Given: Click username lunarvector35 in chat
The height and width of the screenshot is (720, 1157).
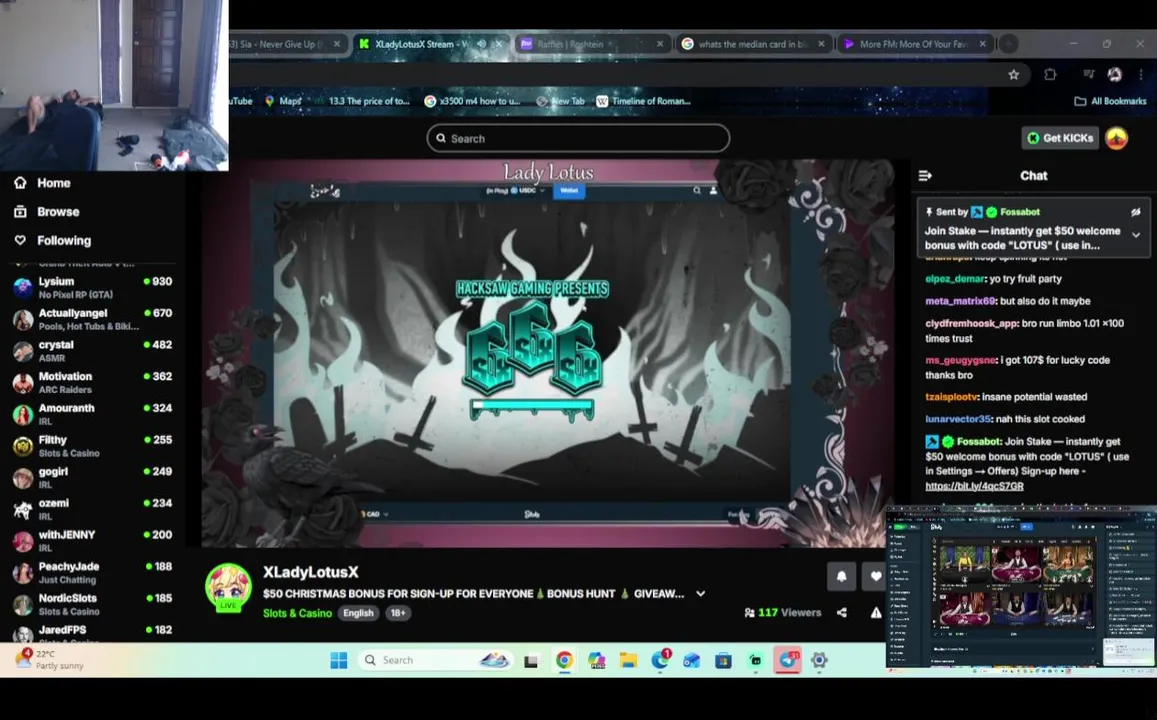Looking at the screenshot, I should 958,419.
